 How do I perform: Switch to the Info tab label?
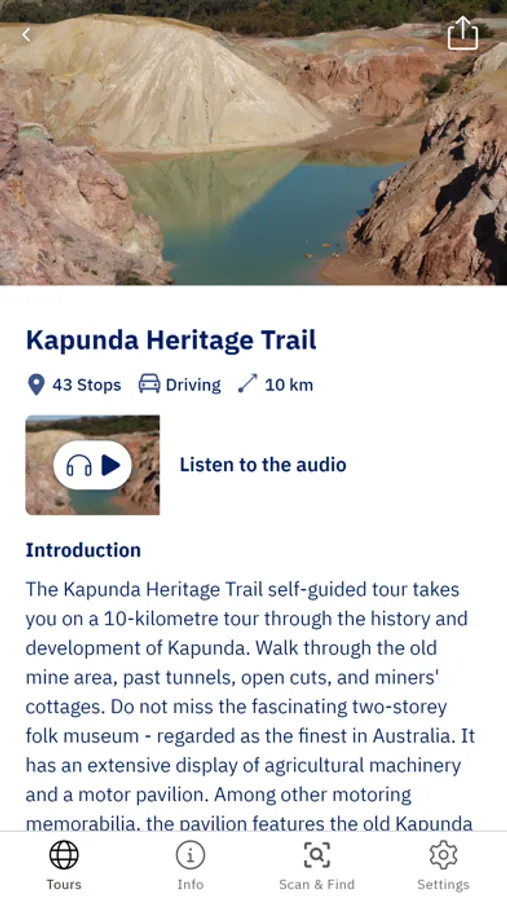(190, 885)
